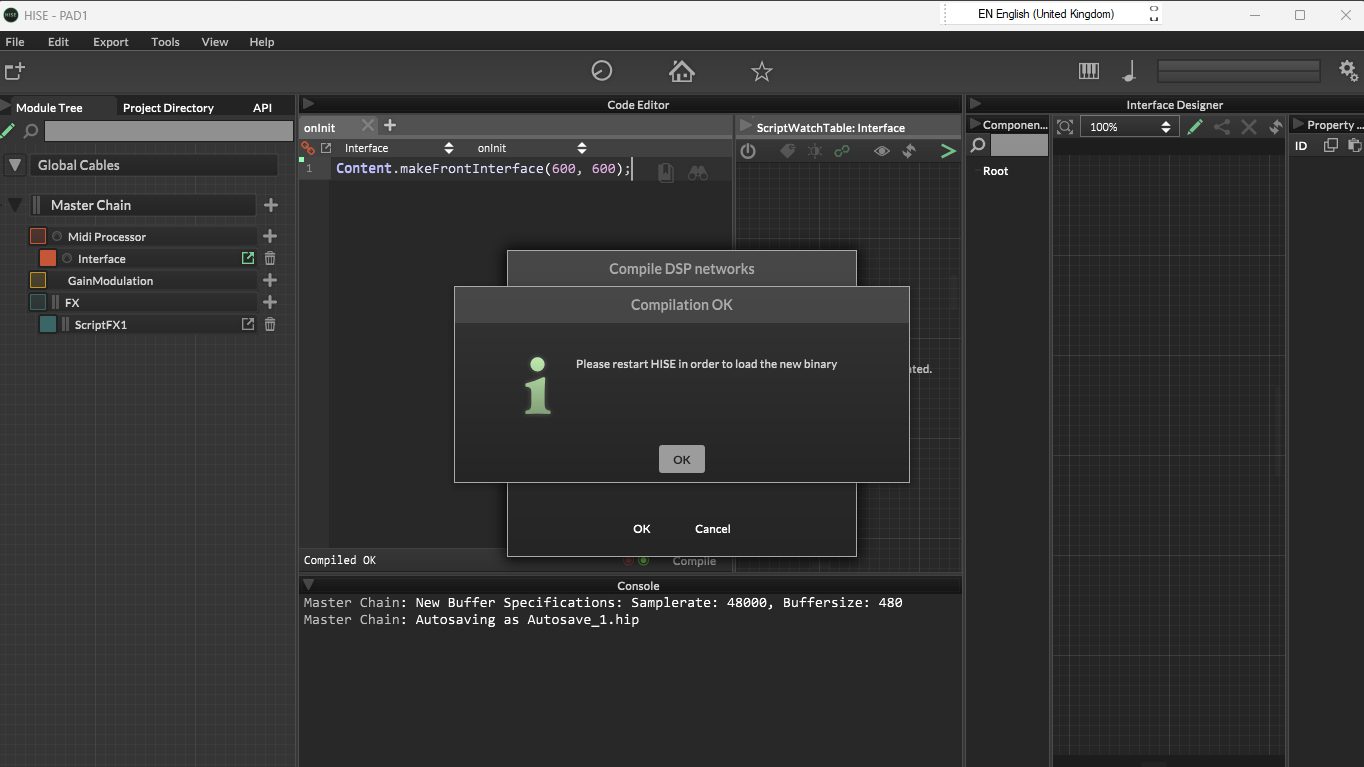Open the File menu

(15, 42)
